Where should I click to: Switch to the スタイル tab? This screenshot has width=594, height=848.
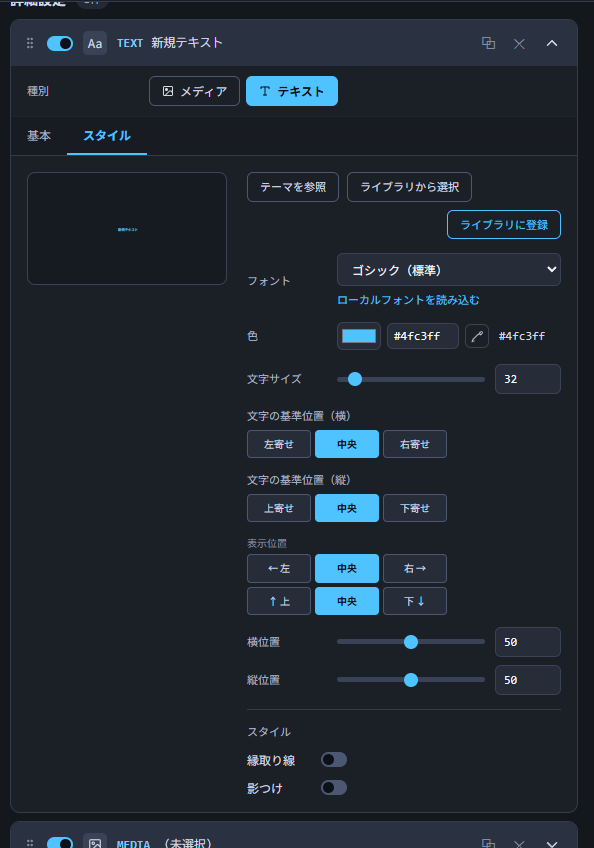coord(107,136)
